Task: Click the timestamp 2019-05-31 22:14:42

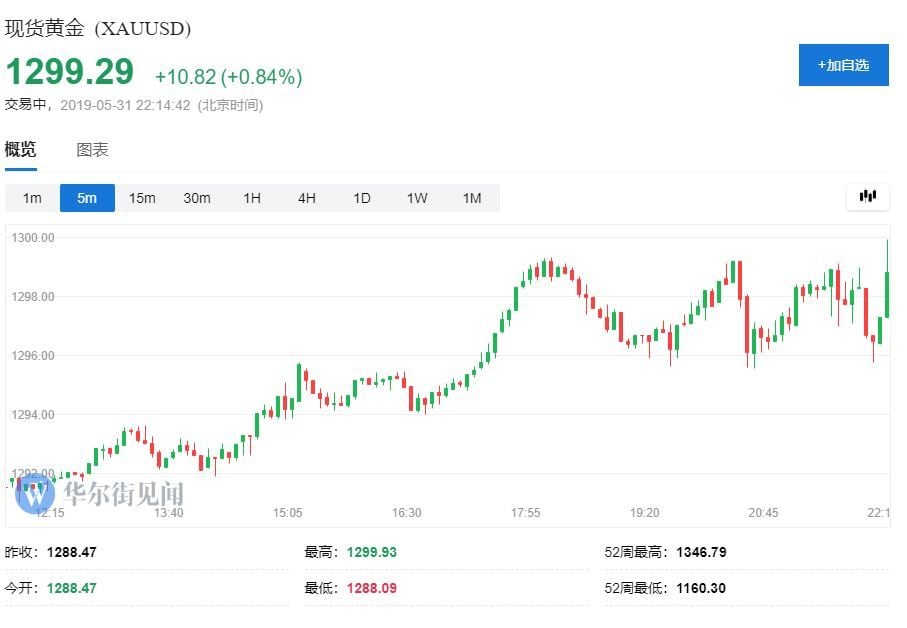Action: click(x=125, y=105)
